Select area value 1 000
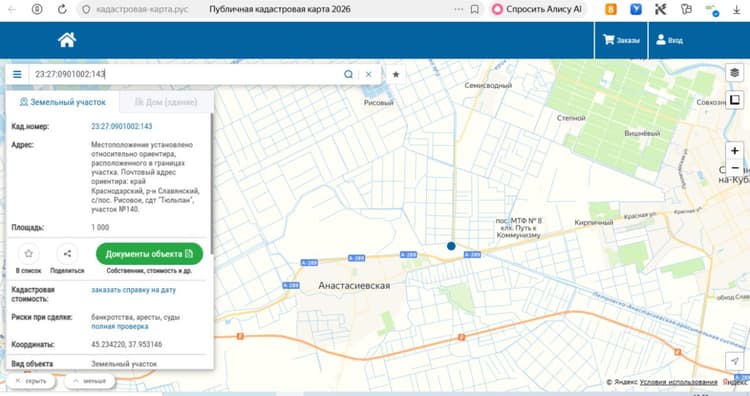 [x=100, y=227]
